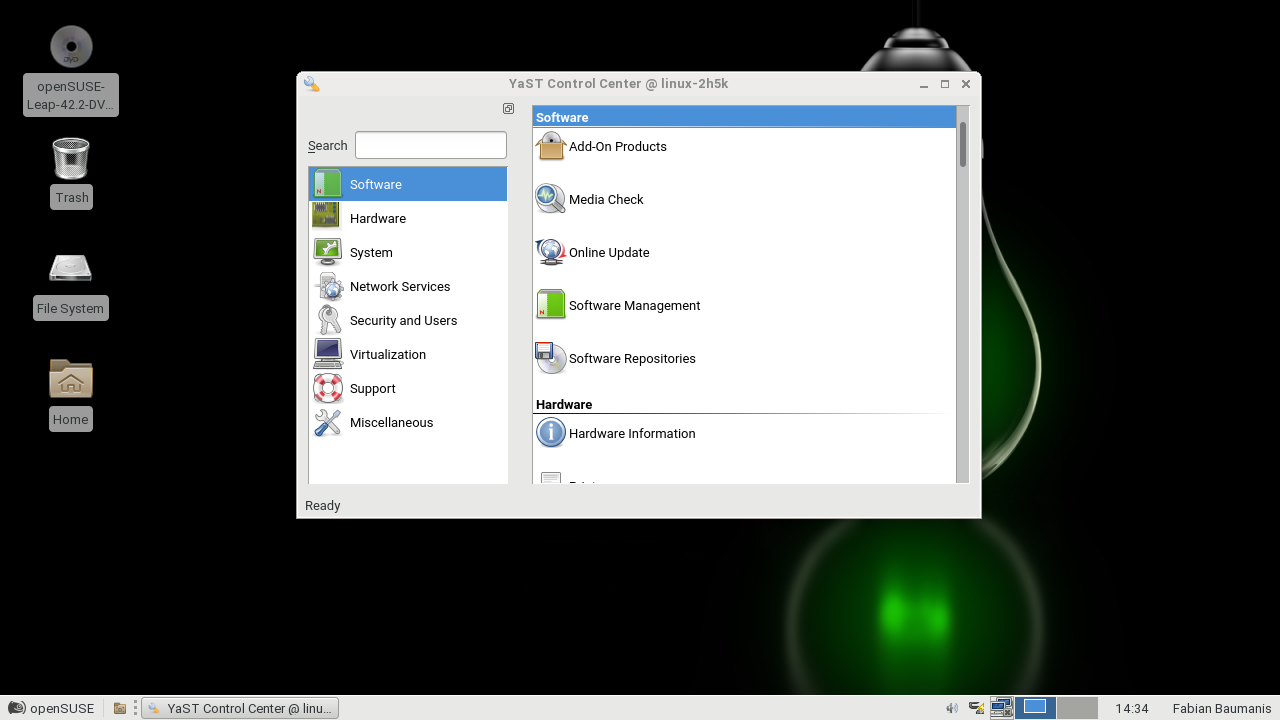
Task: Click the module list vertical scrollbar
Action: [963, 300]
